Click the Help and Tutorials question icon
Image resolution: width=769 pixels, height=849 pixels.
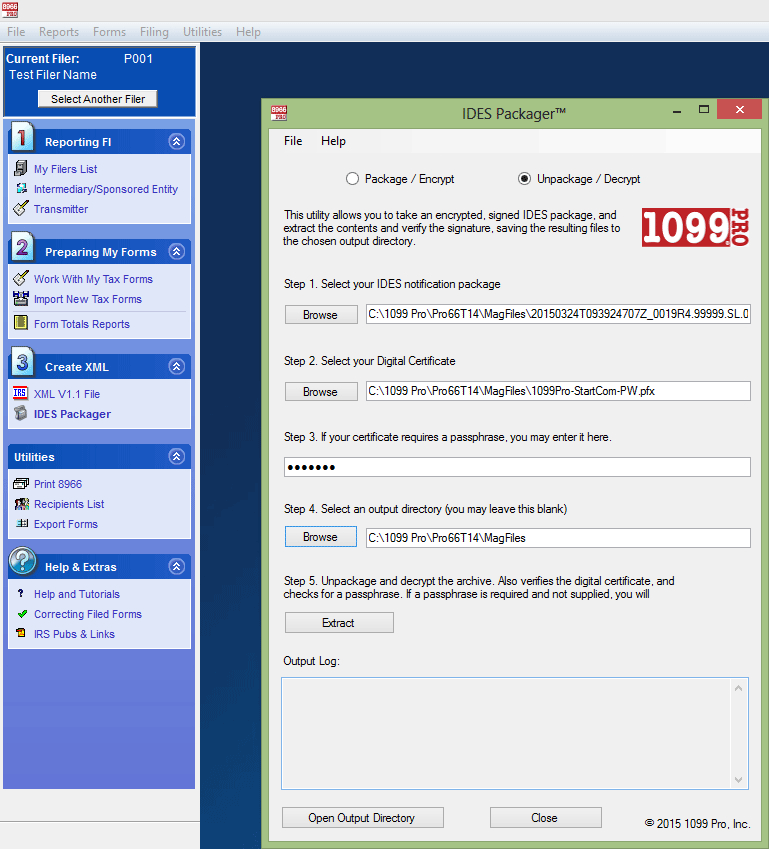(x=21, y=593)
